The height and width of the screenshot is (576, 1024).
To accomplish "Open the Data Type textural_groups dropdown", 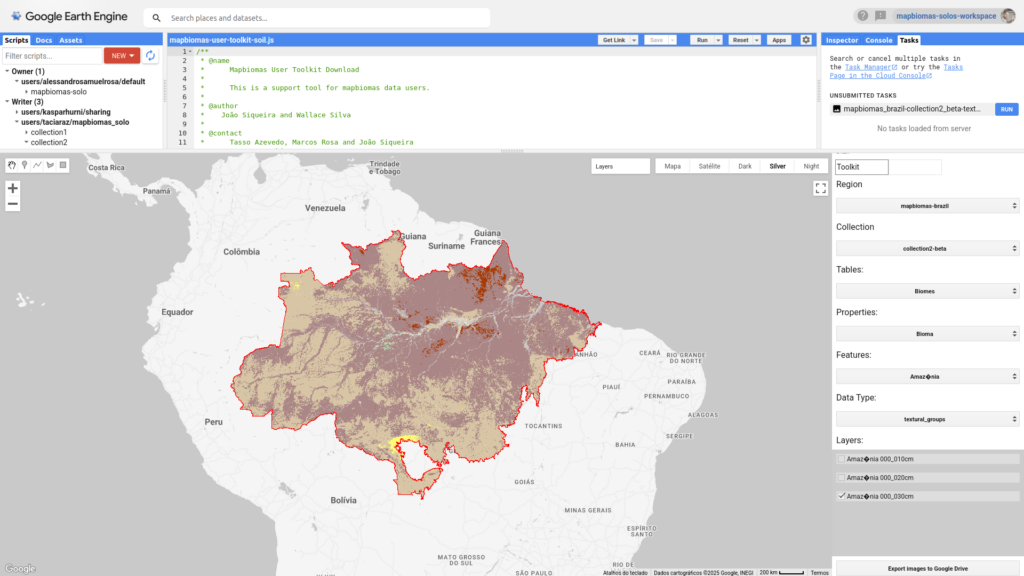I will [x=927, y=419].
